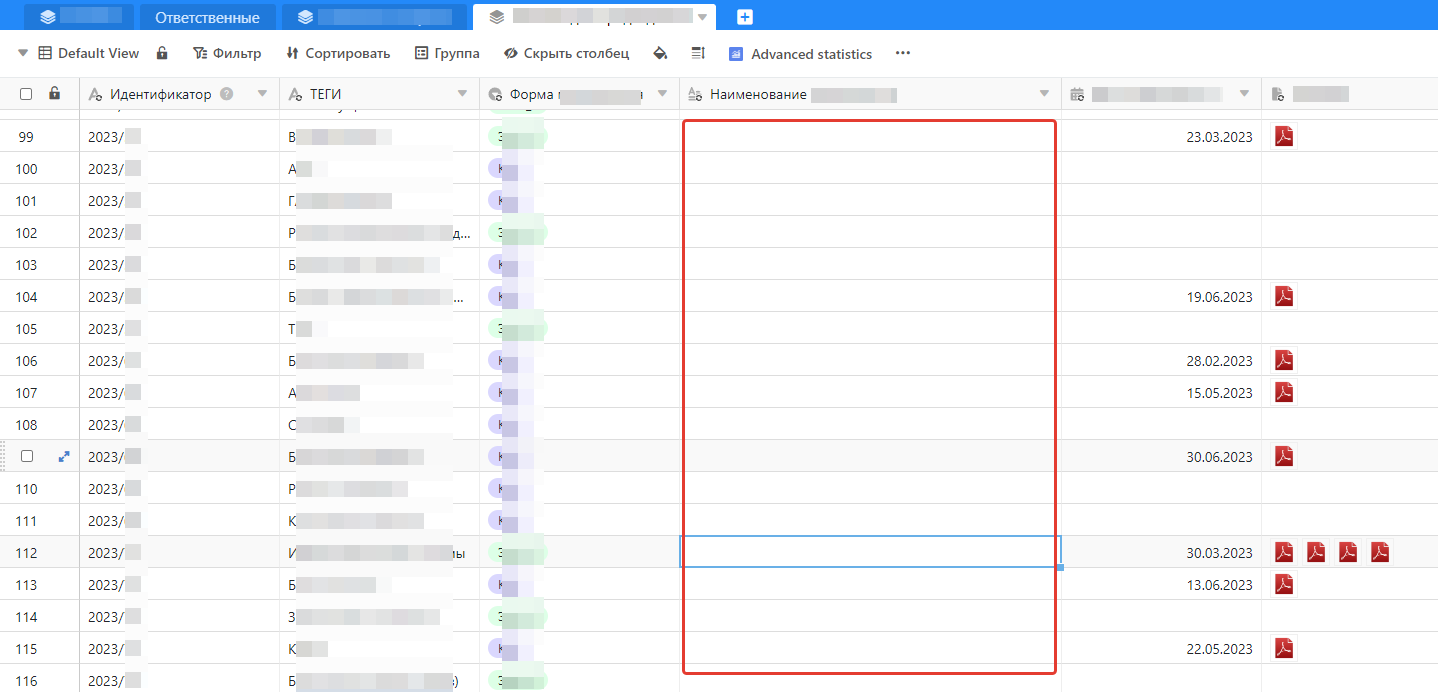Tick the select-all checkbox in the header
1438x692 pixels.
[x=26, y=94]
